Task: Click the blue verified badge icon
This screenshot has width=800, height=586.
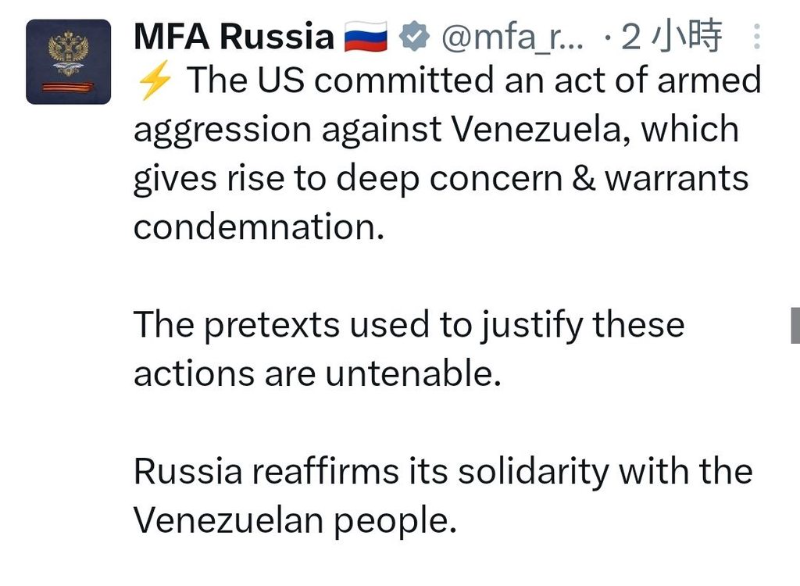Action: tap(412, 38)
